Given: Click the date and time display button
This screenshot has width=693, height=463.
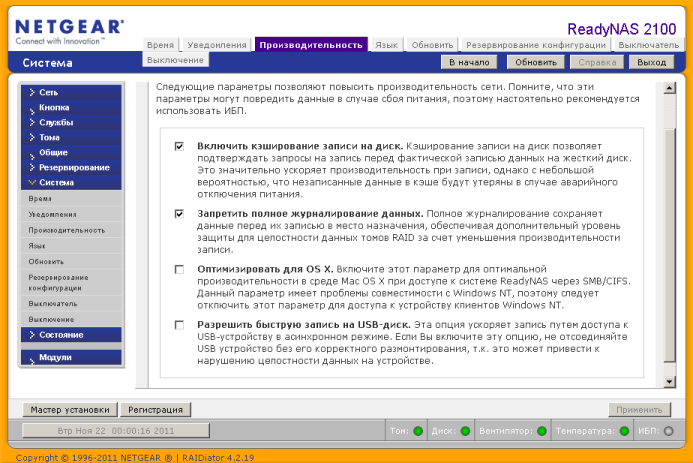Looking at the screenshot, I should [x=116, y=431].
